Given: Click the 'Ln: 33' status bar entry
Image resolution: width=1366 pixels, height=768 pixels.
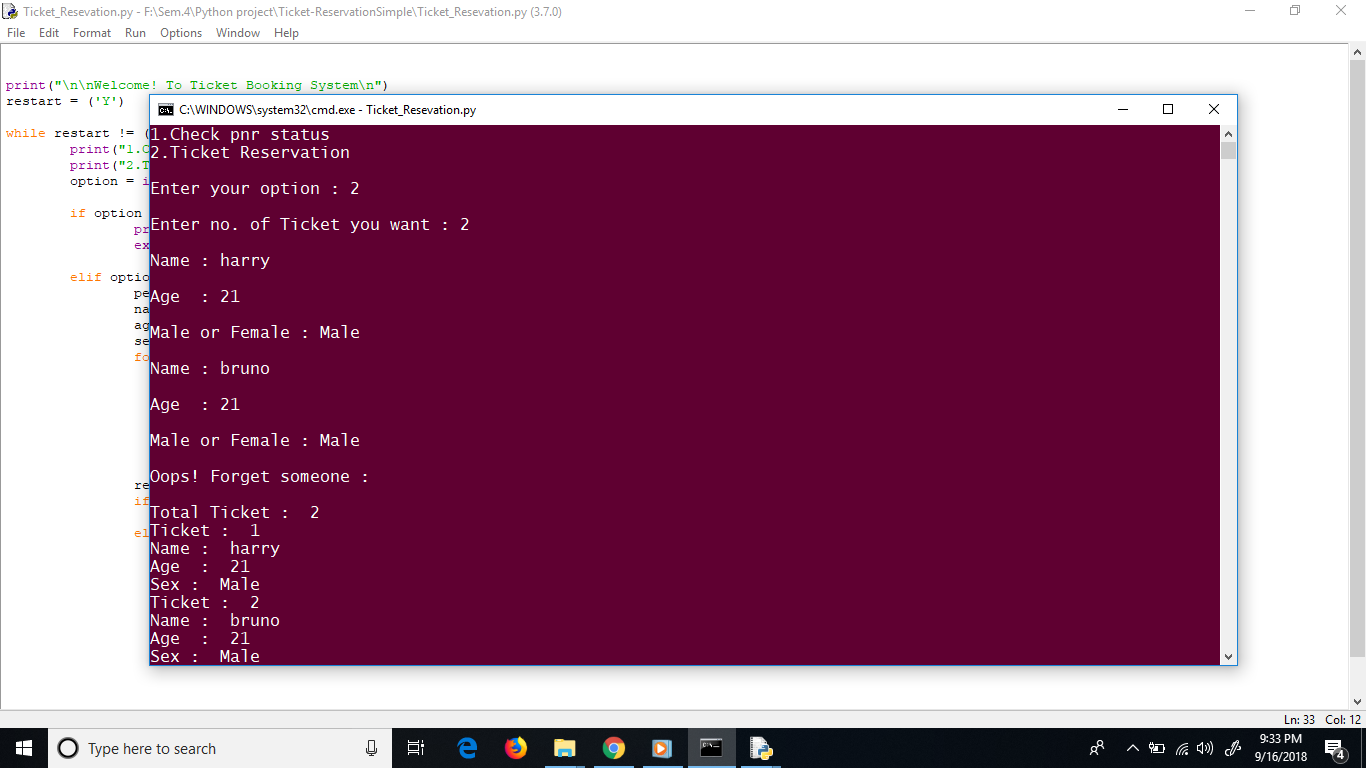Looking at the screenshot, I should click(1299, 720).
